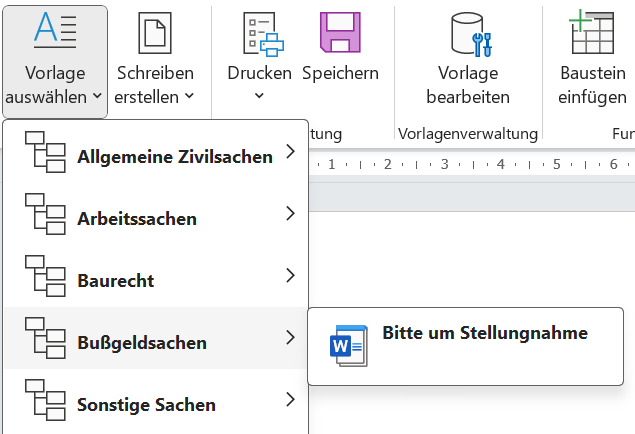
Task: Expand the Arbeitssachen submenu chevron
Action: (x=290, y=214)
